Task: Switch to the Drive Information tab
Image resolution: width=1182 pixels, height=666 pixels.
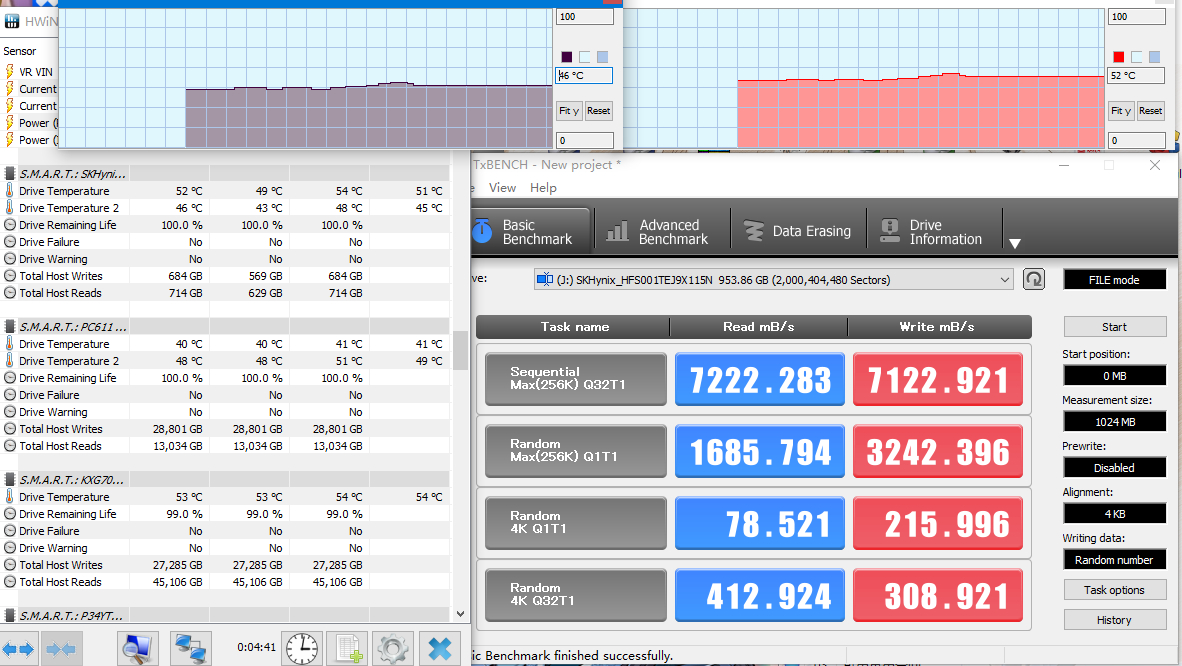Action: [933, 232]
